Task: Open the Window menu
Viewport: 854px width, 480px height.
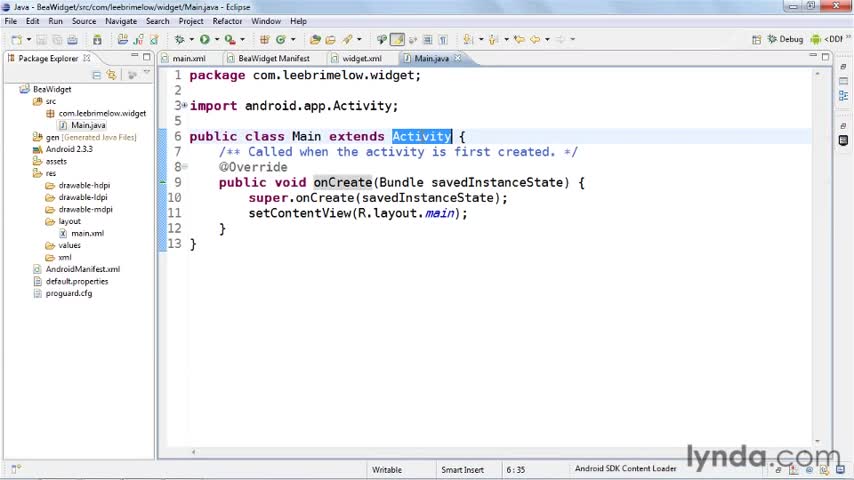Action: (x=266, y=21)
